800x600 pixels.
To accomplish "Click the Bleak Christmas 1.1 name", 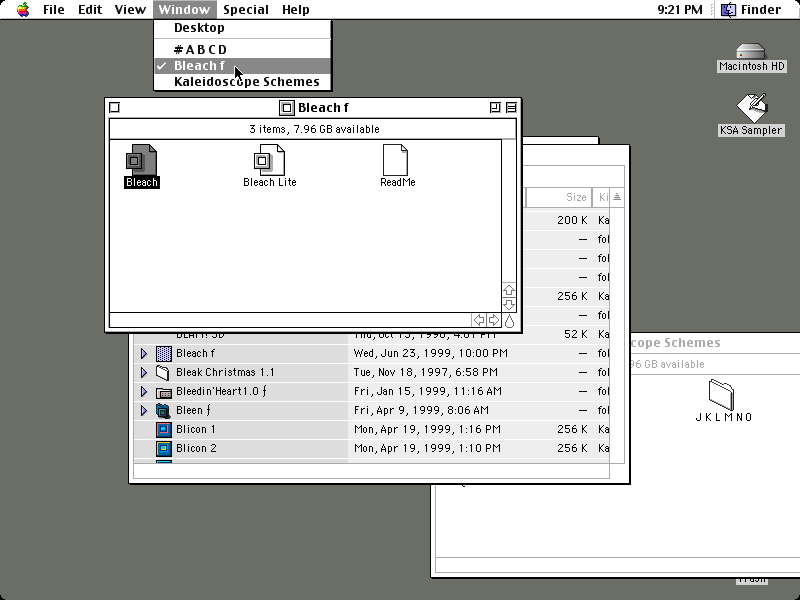I will (x=225, y=372).
